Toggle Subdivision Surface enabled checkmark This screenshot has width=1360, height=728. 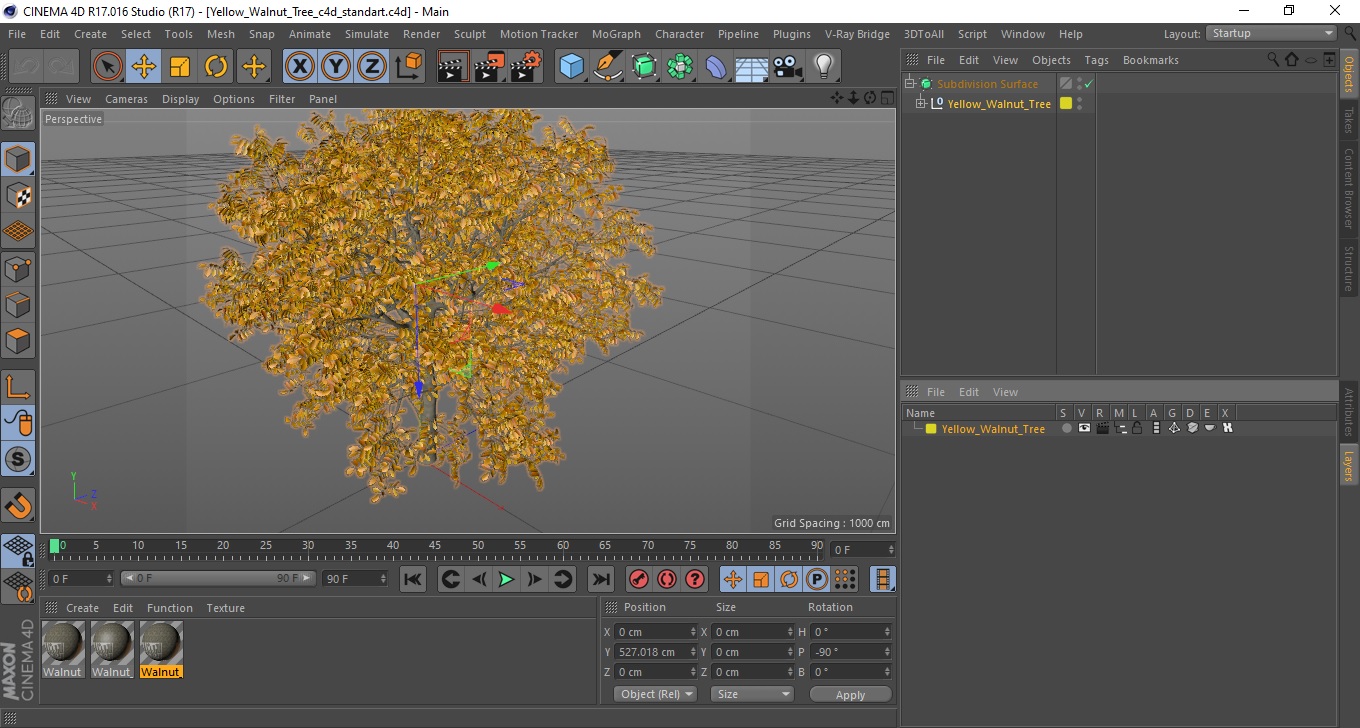tap(1088, 84)
